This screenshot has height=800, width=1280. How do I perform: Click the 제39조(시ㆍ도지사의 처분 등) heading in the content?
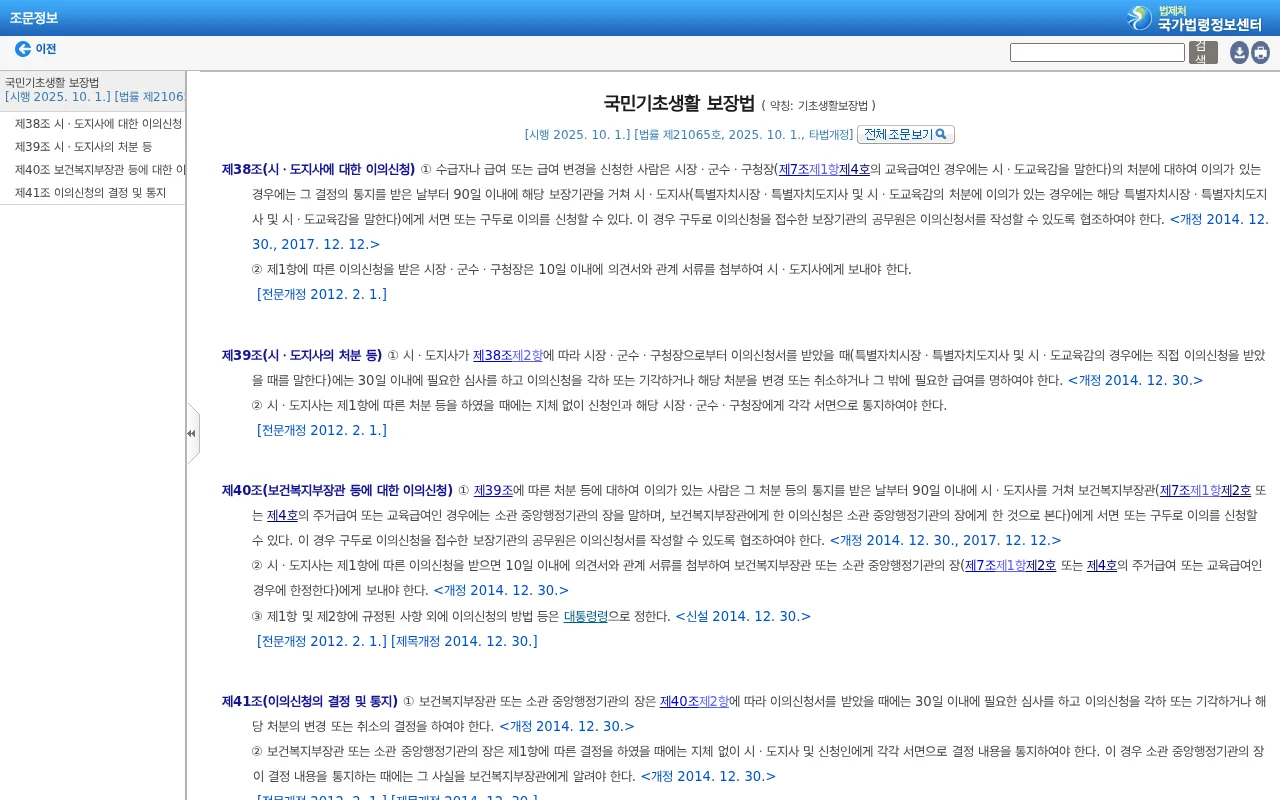pos(302,355)
